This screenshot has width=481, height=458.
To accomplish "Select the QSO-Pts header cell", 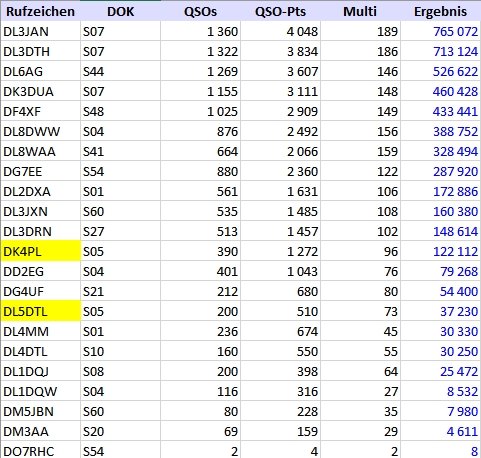I will (x=280, y=11).
